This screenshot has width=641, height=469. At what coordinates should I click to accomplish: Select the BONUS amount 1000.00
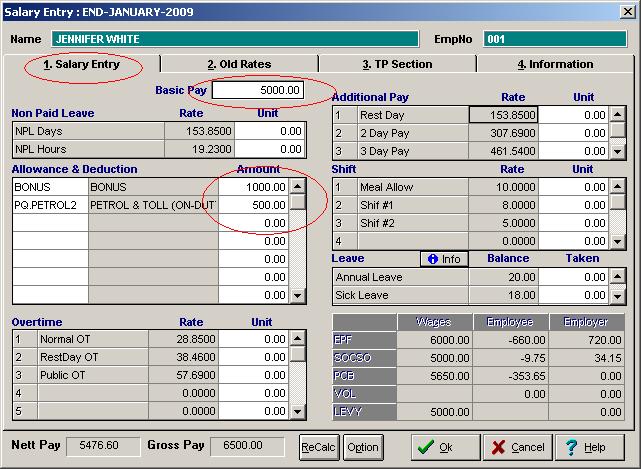click(x=253, y=187)
